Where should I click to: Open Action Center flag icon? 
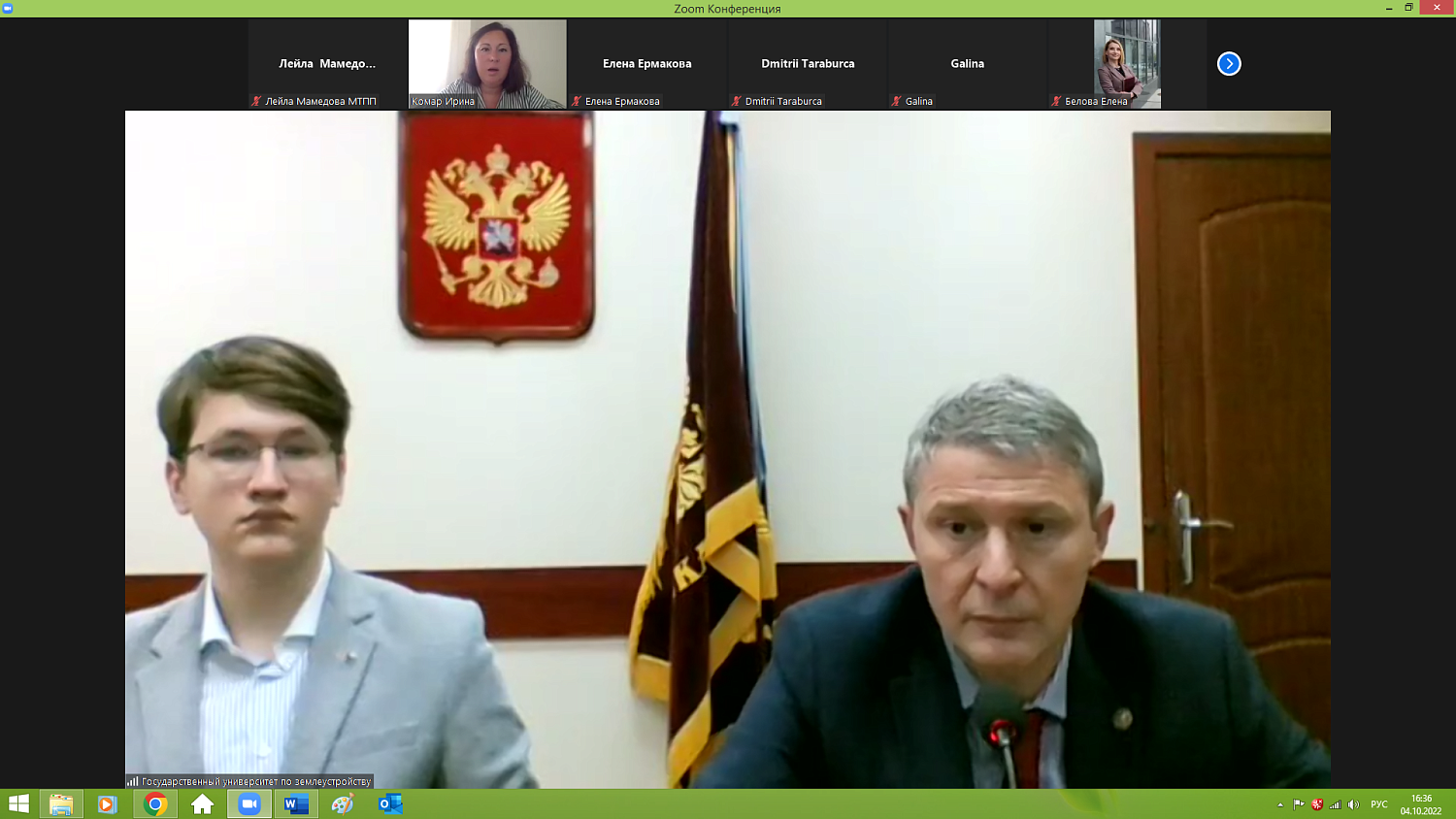tap(1299, 804)
